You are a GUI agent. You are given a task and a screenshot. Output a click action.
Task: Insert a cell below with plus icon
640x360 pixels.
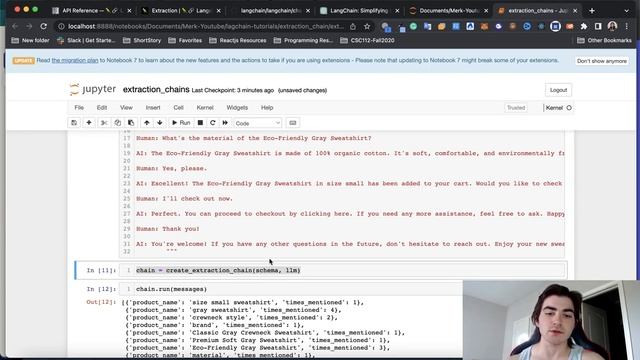(89, 123)
